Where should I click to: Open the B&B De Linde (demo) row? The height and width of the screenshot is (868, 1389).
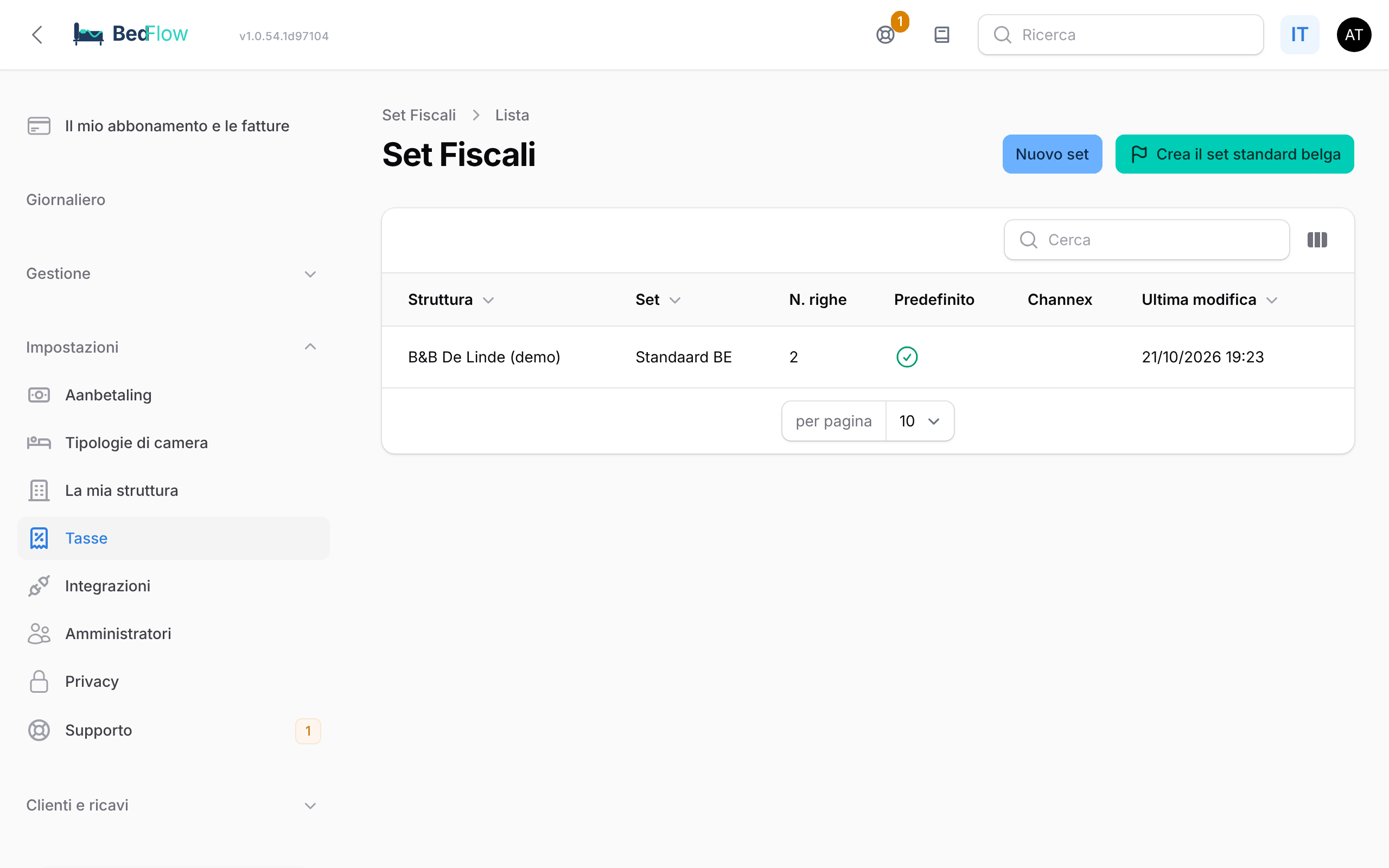[868, 357]
